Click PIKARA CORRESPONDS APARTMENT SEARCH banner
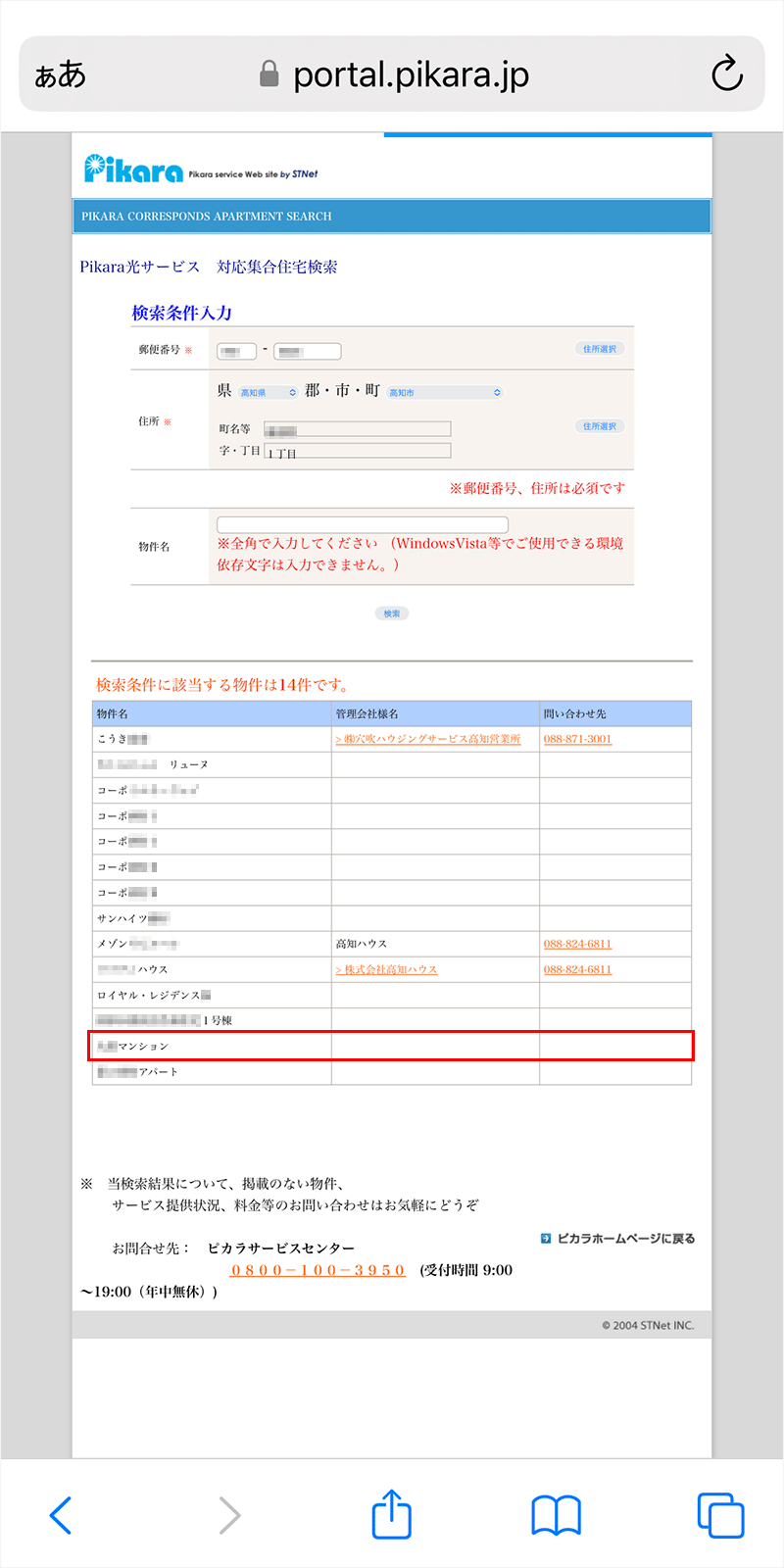 pos(392,217)
